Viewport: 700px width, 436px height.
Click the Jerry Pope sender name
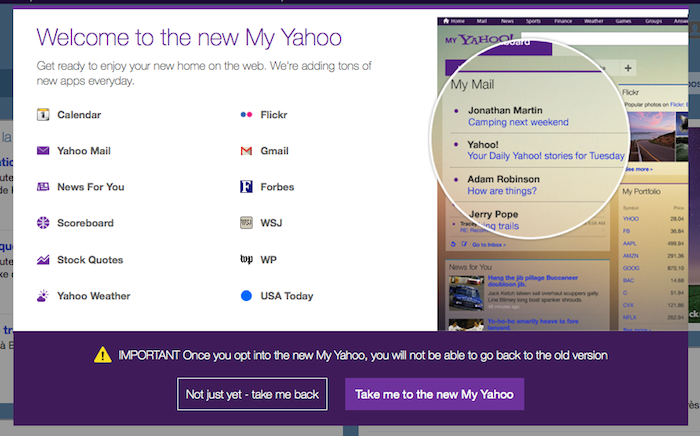(493, 214)
